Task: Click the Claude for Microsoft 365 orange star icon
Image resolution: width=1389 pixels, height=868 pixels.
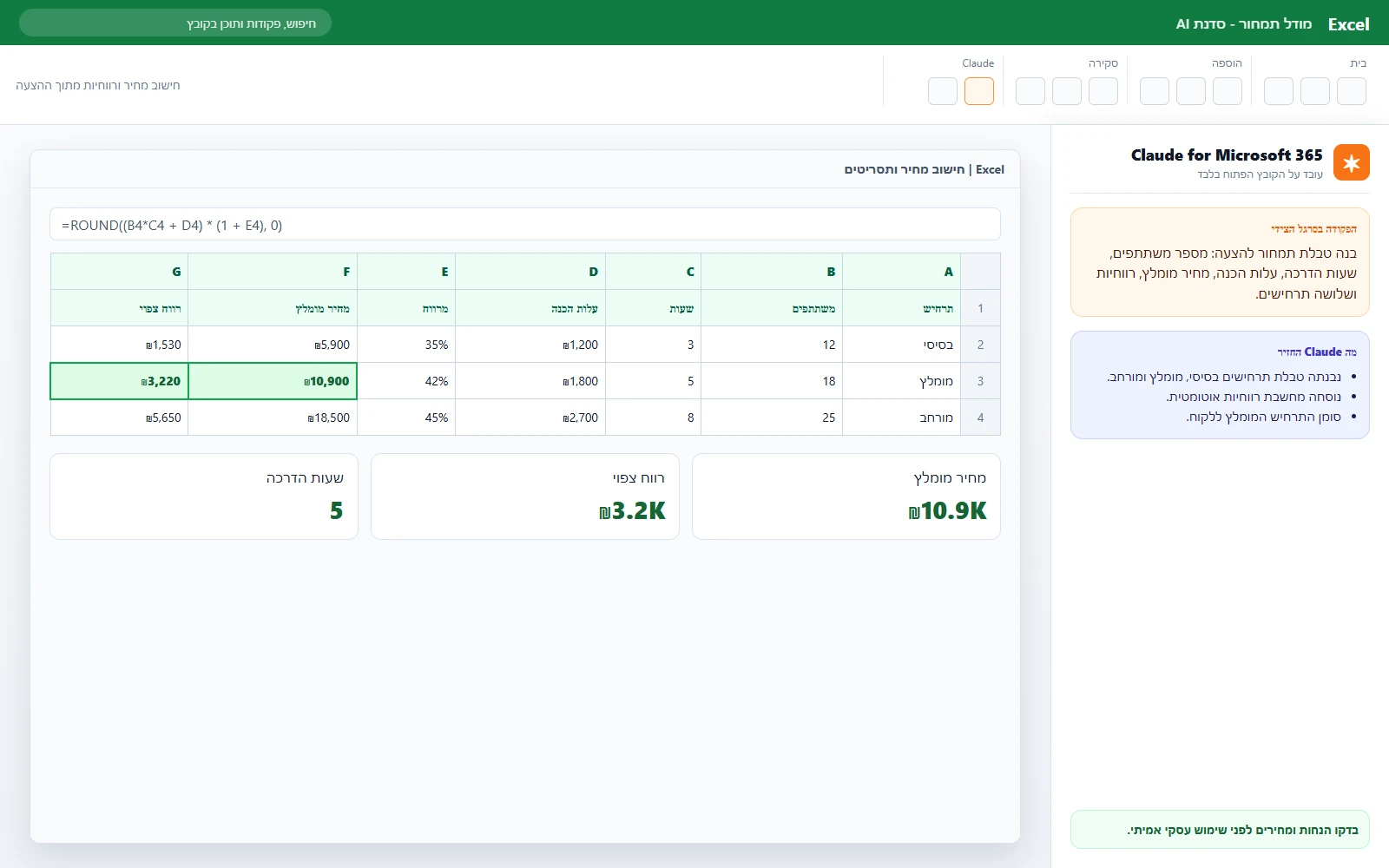Action: point(1351,162)
